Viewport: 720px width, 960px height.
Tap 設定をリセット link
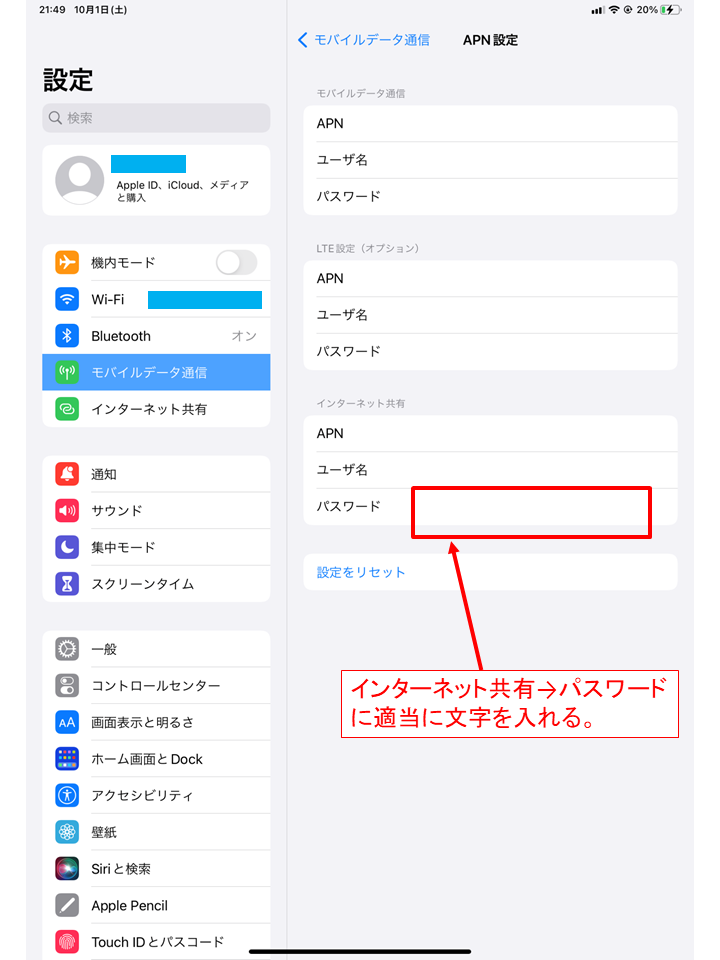click(361, 572)
